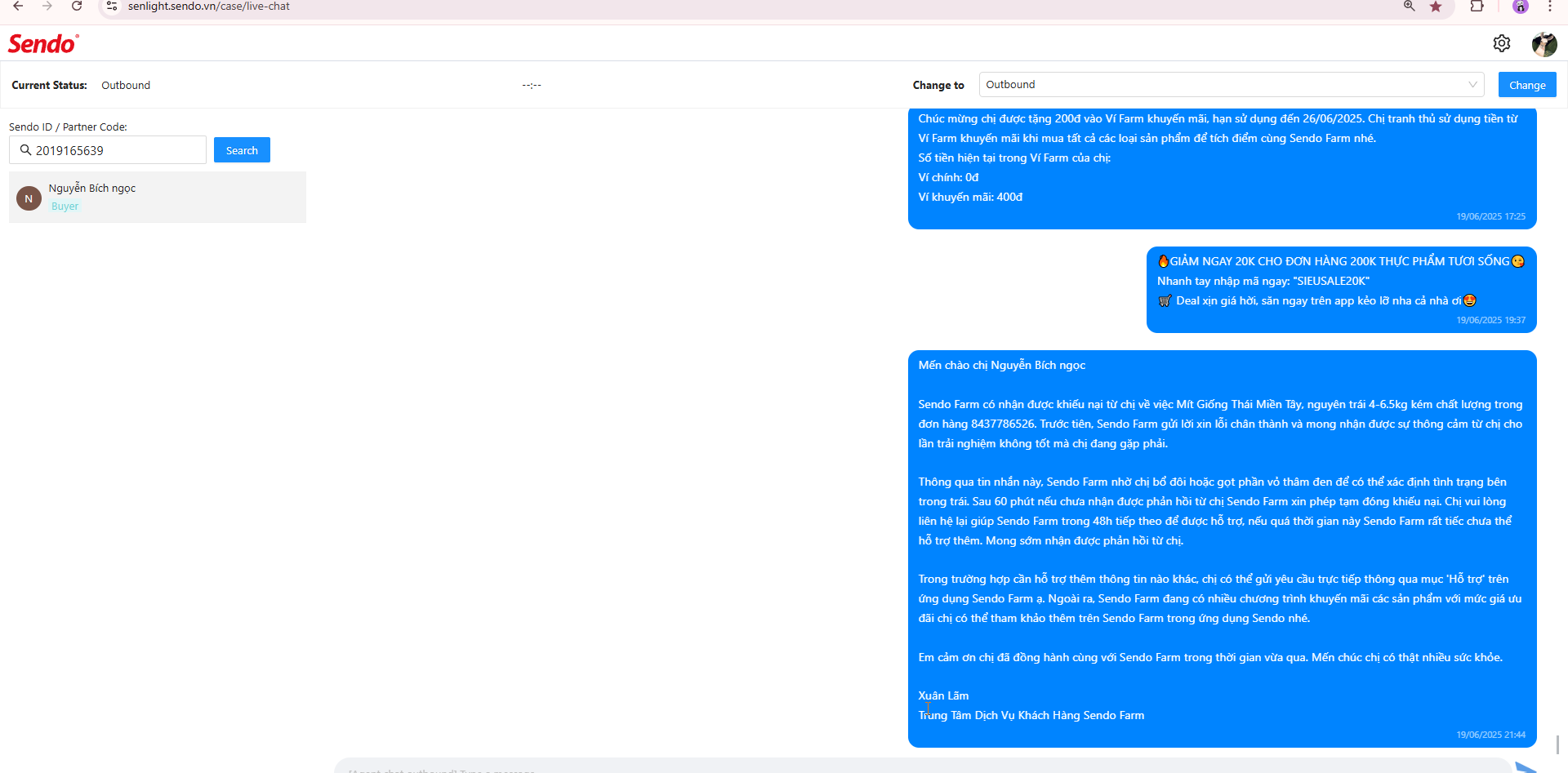This screenshot has height=773, width=1568.
Task: Open the settings gear icon
Action: coord(1502,43)
